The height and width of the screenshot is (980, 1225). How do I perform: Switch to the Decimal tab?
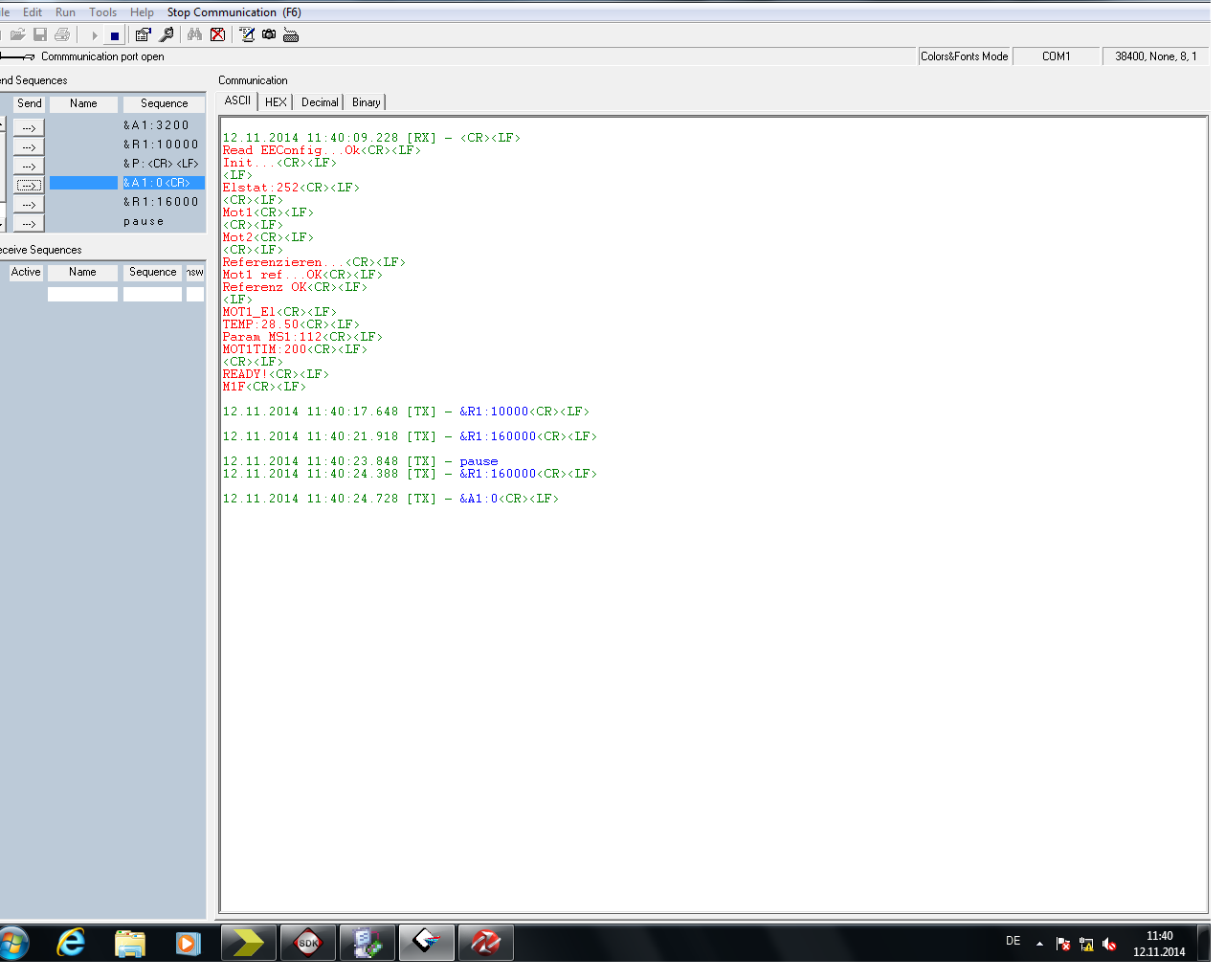pos(320,102)
